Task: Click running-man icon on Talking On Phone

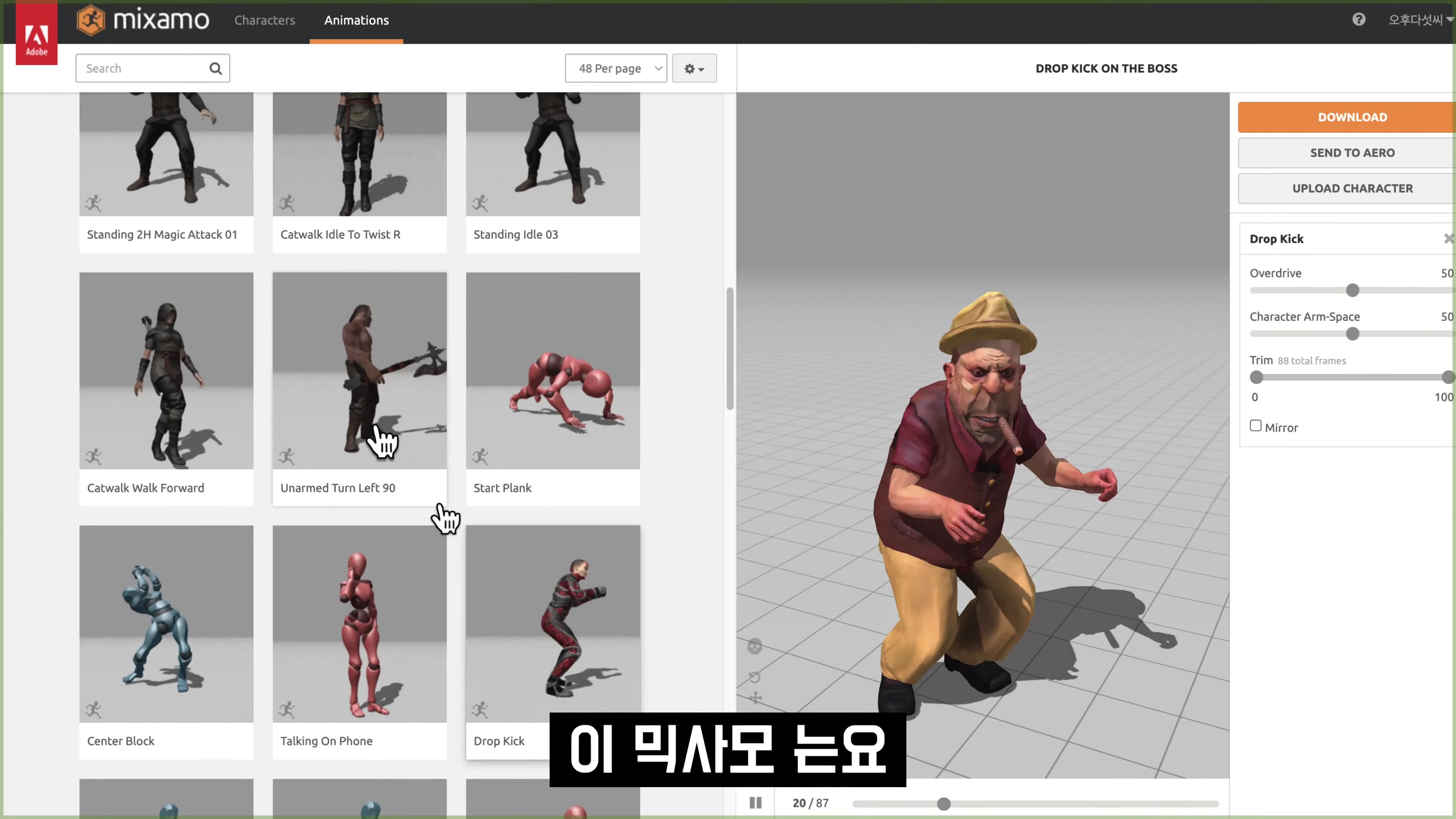Action: coord(287,710)
